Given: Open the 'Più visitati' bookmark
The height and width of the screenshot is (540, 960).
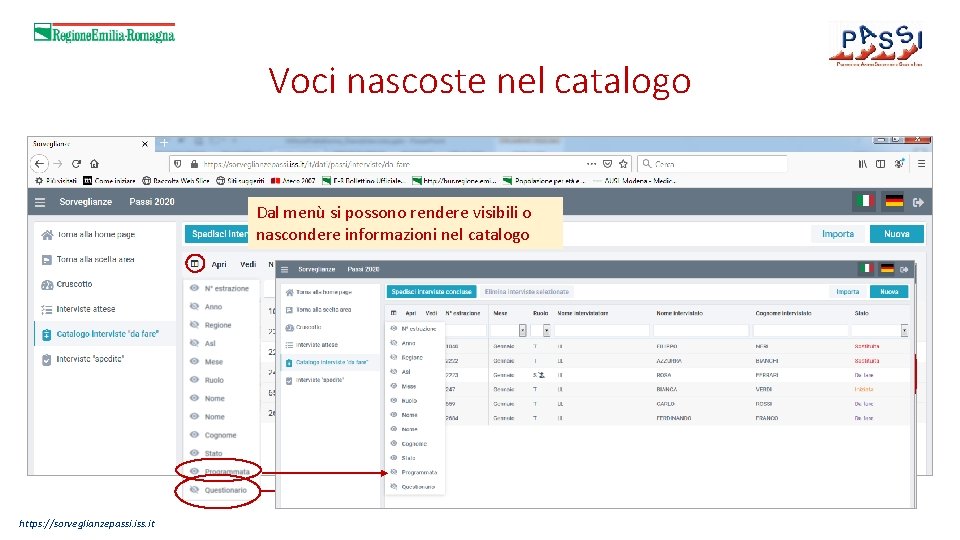Looking at the screenshot, I should (x=56, y=181).
